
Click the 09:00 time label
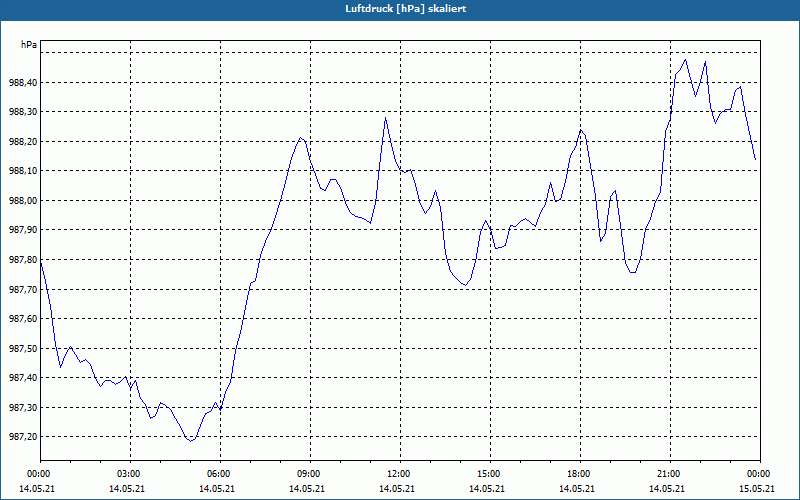[x=310, y=474]
